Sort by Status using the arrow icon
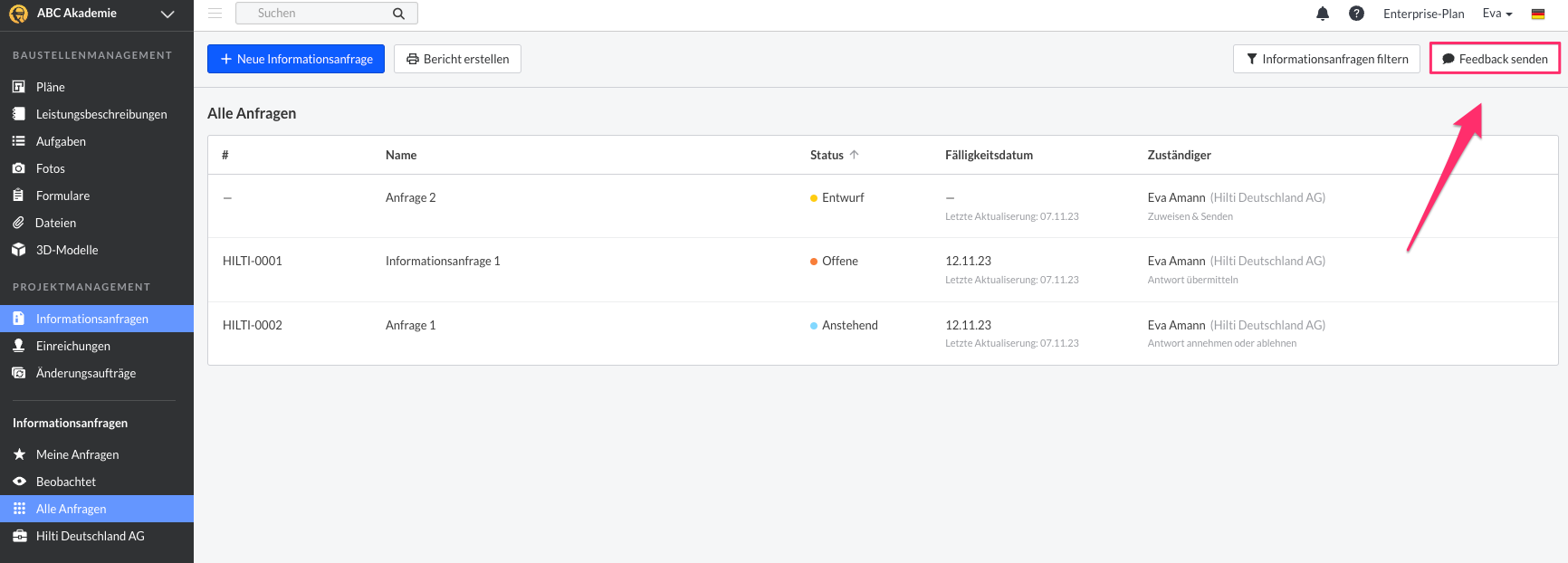This screenshot has height=563, width=1568. pyautogui.click(x=854, y=155)
